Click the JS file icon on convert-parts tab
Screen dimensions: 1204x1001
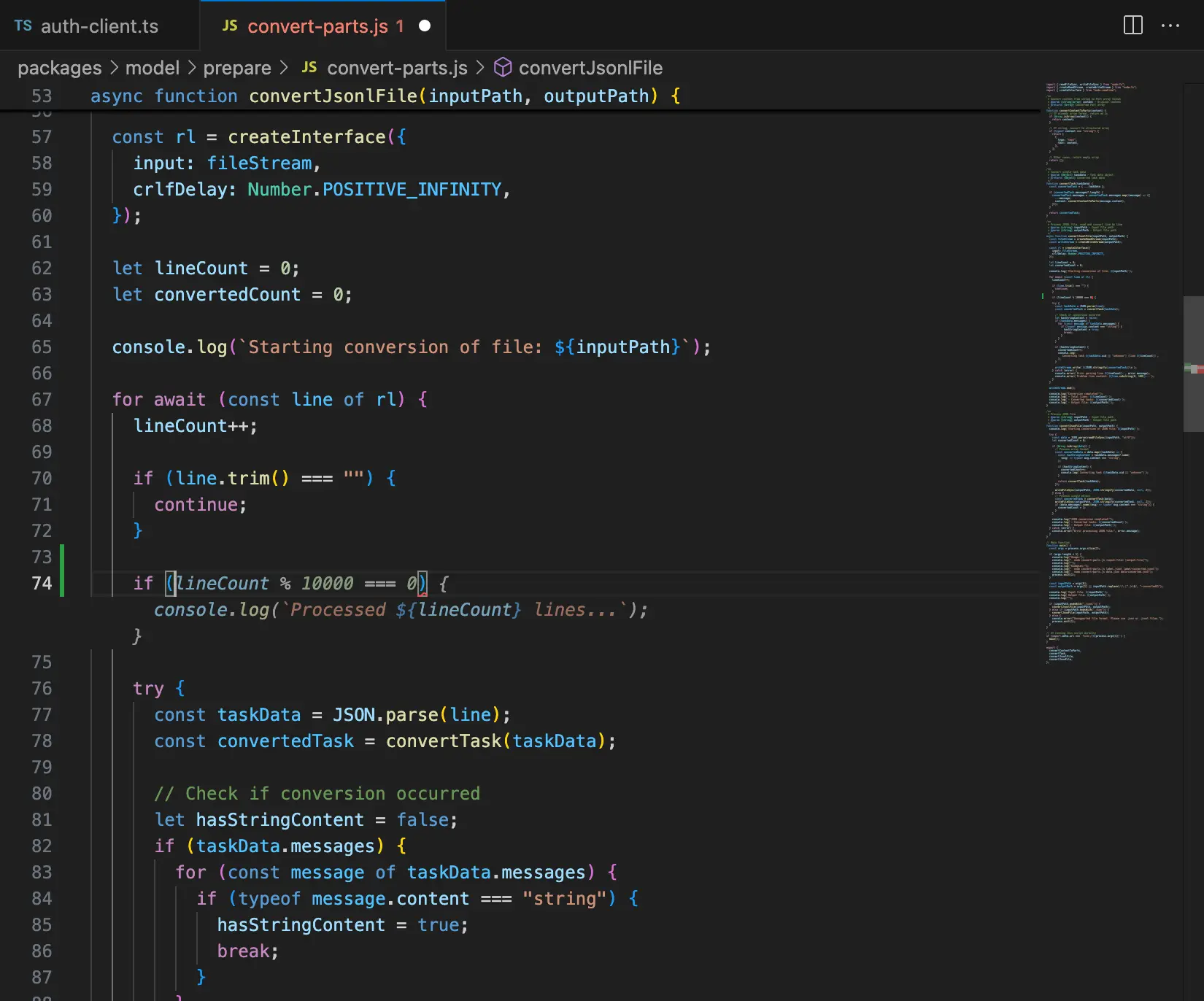(230, 26)
